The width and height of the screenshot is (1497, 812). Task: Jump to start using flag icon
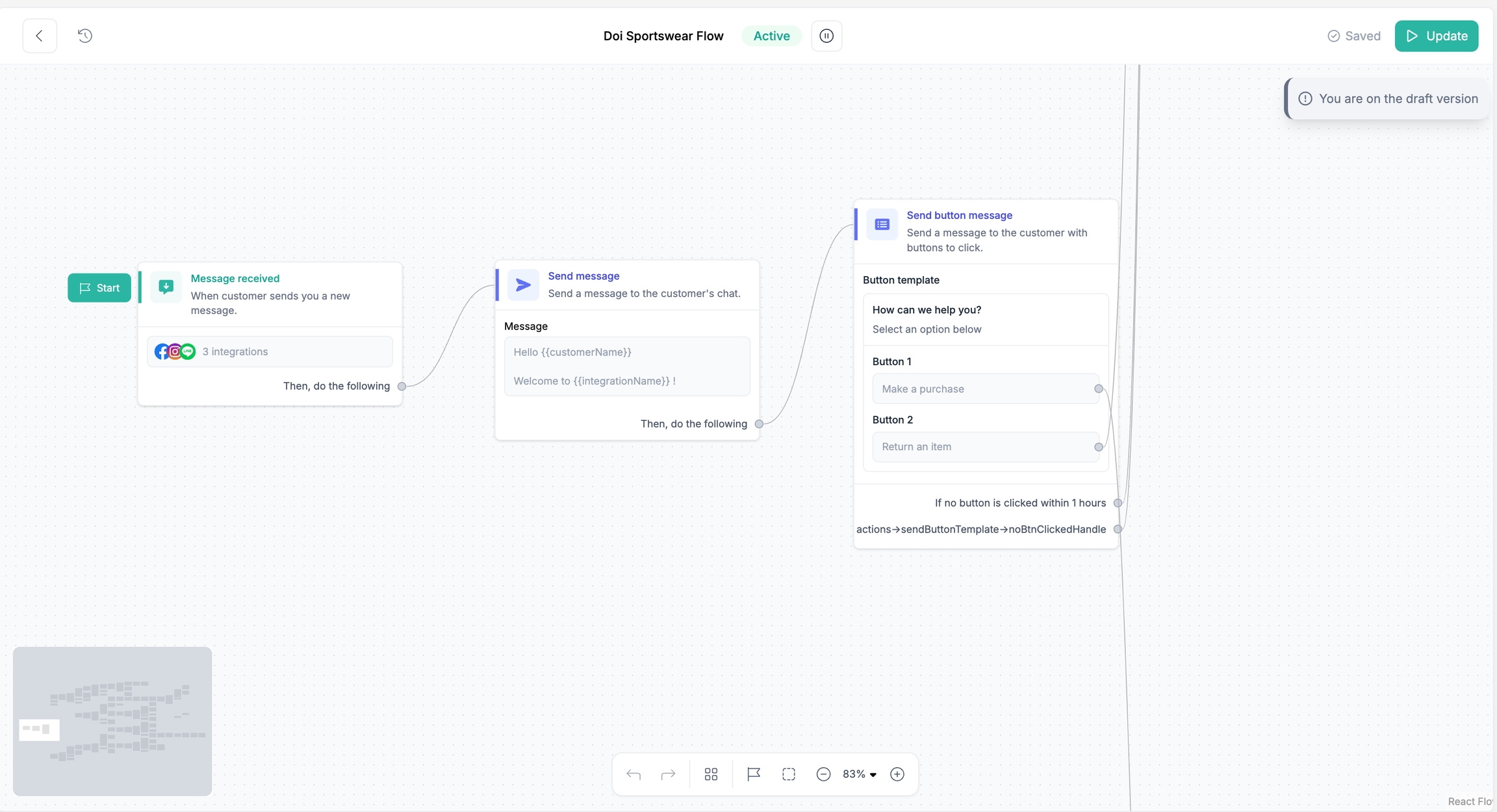pos(754,774)
